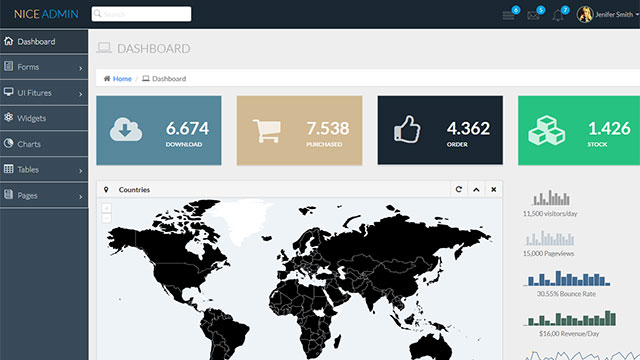Follow the Home breadcrumb link

coord(122,79)
